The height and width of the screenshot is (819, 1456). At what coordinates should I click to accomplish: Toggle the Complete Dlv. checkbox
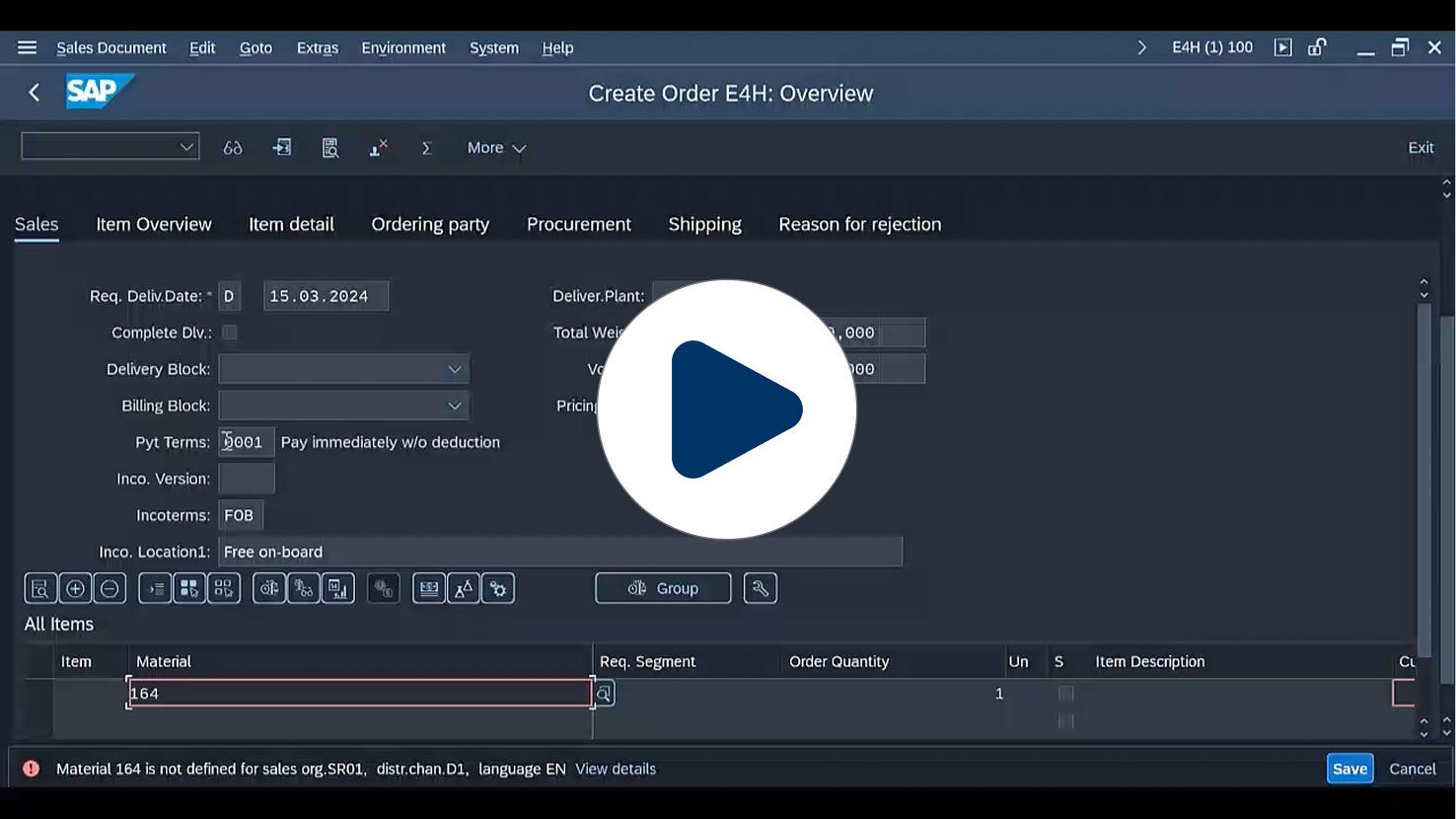click(x=230, y=333)
